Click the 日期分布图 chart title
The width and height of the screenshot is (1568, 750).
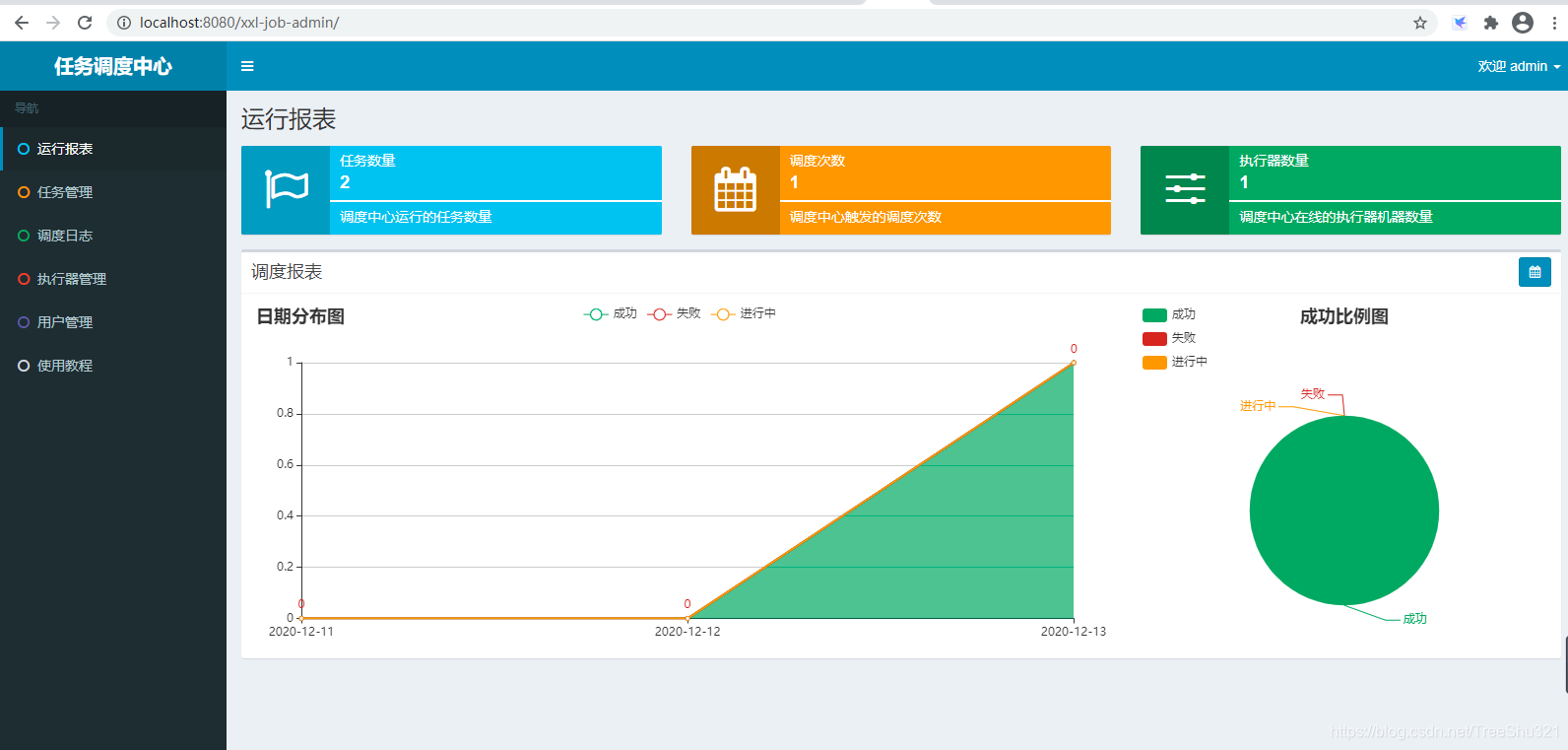(300, 316)
